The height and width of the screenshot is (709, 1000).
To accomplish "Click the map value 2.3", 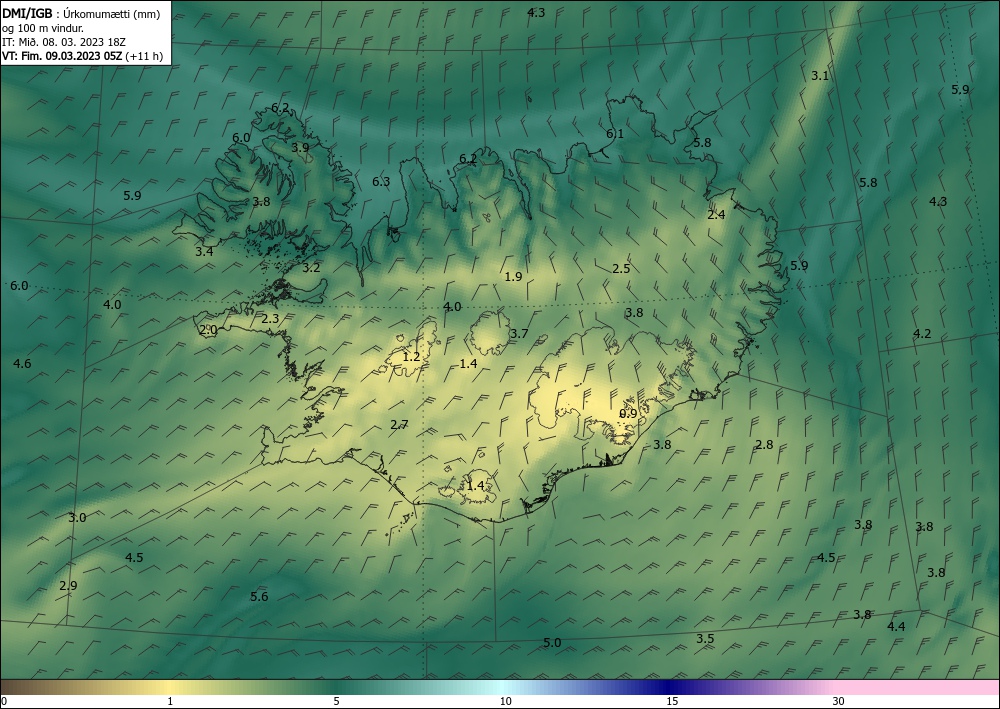I will [x=270, y=319].
